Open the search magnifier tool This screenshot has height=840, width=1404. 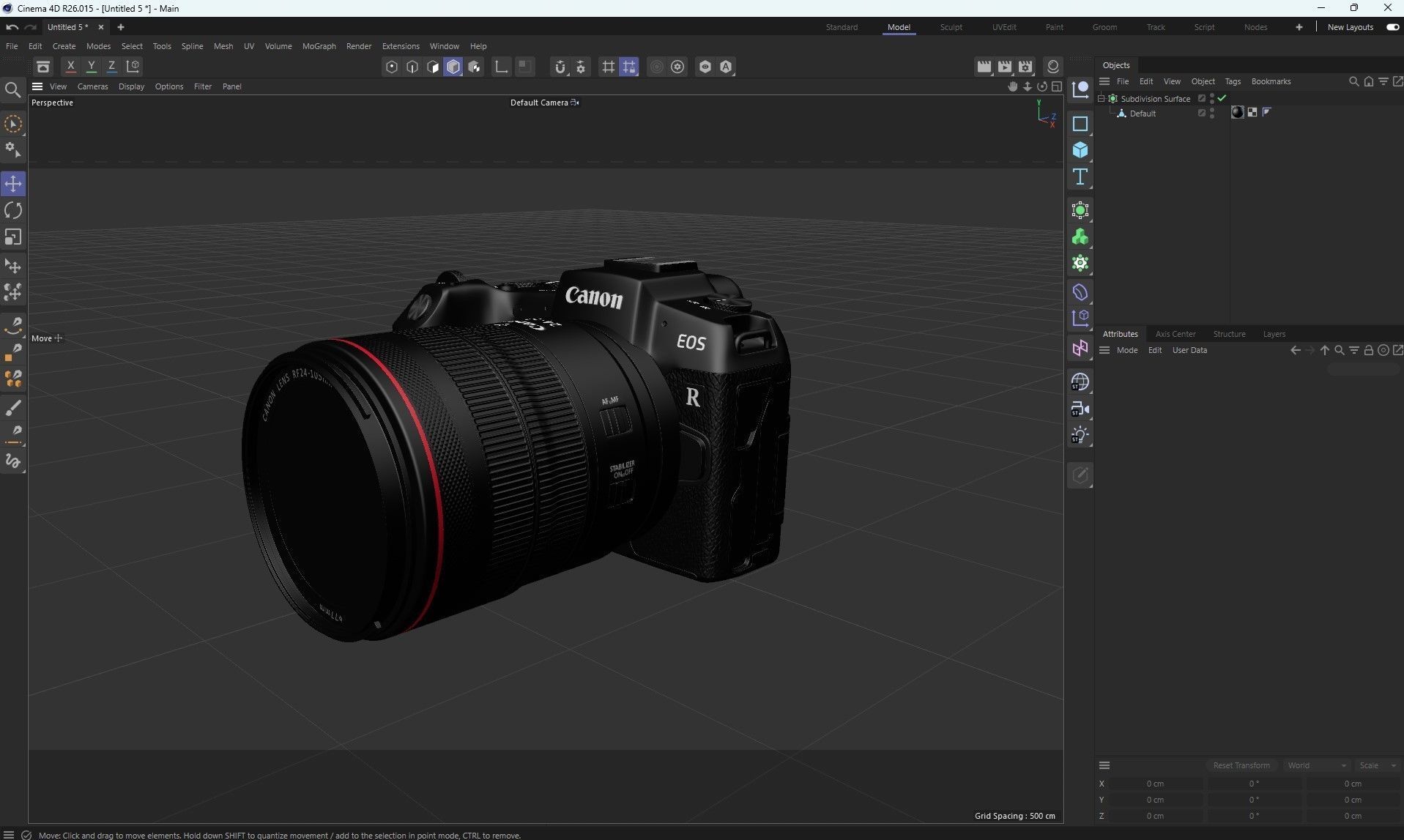(x=12, y=89)
